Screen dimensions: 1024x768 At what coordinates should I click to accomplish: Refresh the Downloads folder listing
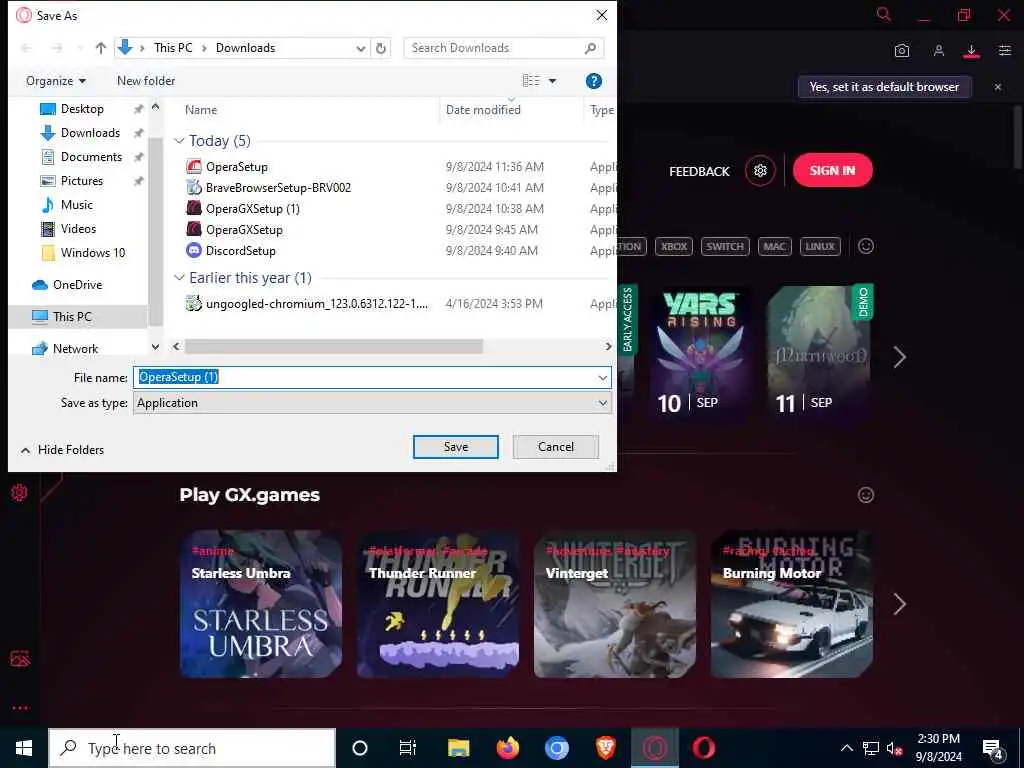(x=381, y=48)
